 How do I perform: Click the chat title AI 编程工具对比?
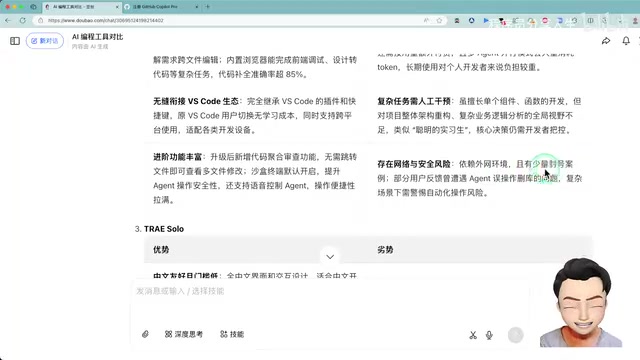[x=98, y=37]
